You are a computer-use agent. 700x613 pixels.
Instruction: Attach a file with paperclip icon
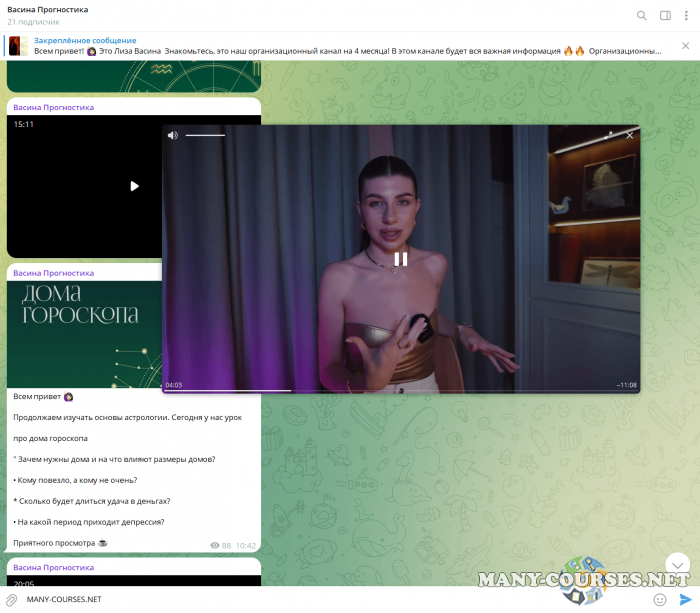(x=12, y=599)
